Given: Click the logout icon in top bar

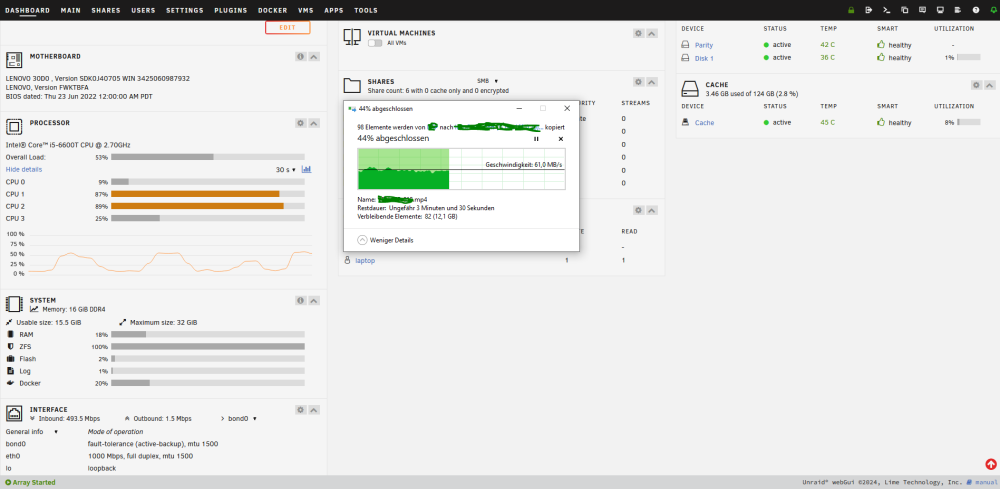Looking at the screenshot, I should (869, 10).
